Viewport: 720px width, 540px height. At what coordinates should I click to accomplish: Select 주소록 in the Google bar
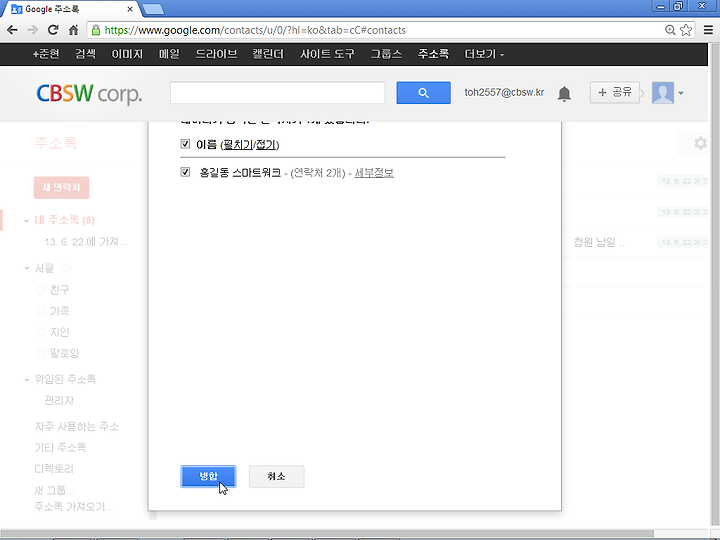coord(433,54)
